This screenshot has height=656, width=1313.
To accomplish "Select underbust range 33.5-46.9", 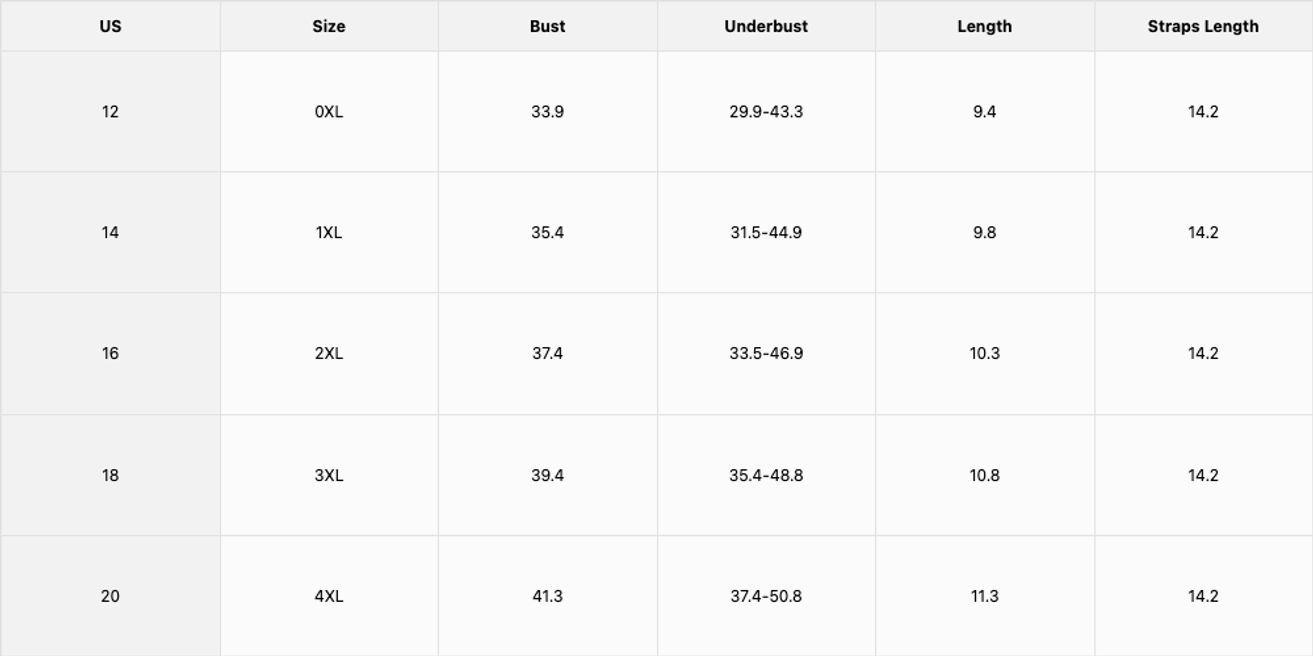I will 766,354.
